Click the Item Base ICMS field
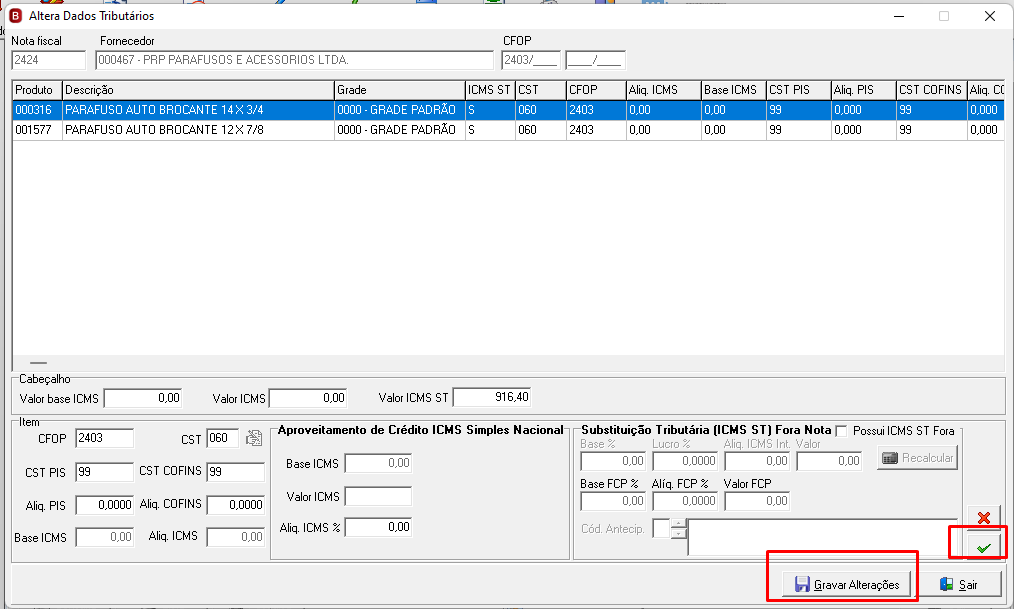The image size is (1014, 609). click(x=105, y=537)
